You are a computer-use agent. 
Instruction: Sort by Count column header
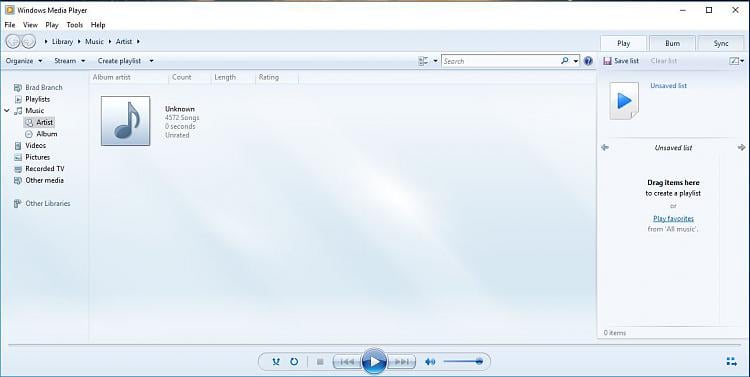click(x=189, y=77)
